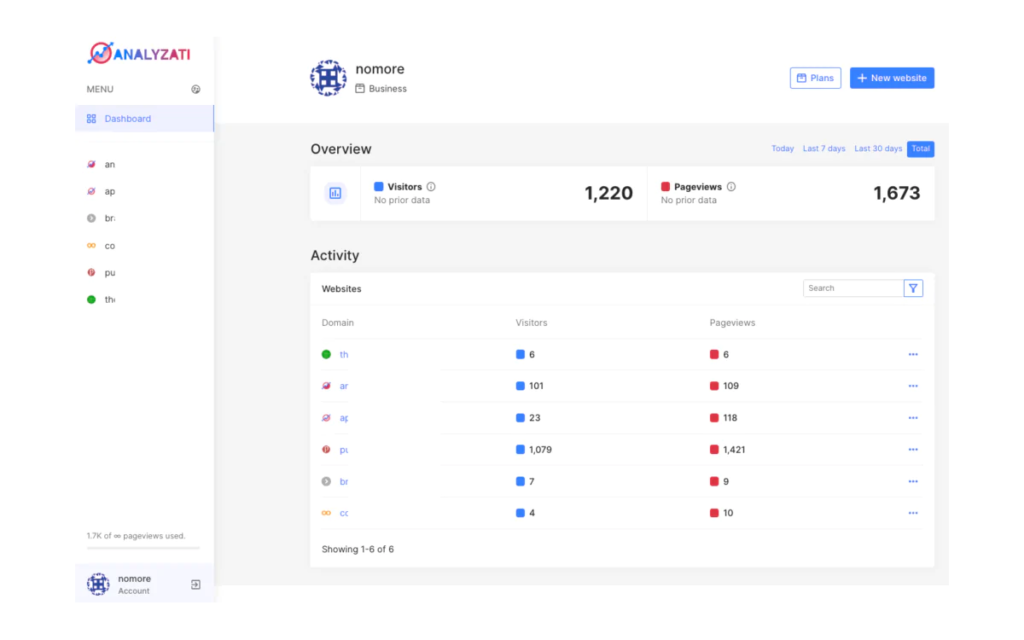This screenshot has width=1024, height=640.
Task: Click the logout icon beside nomore Account
Action: tap(195, 584)
